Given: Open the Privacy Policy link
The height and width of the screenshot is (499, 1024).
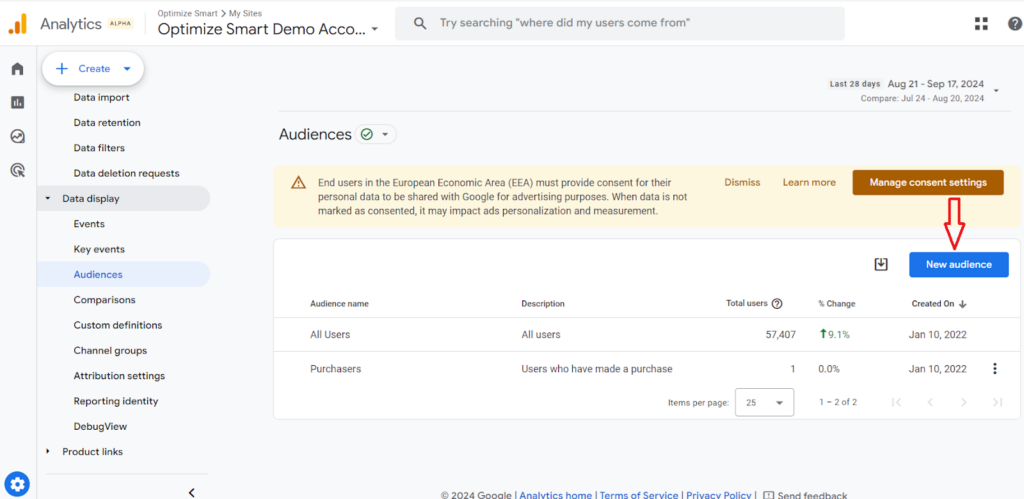Looking at the screenshot, I should tap(720, 495).
